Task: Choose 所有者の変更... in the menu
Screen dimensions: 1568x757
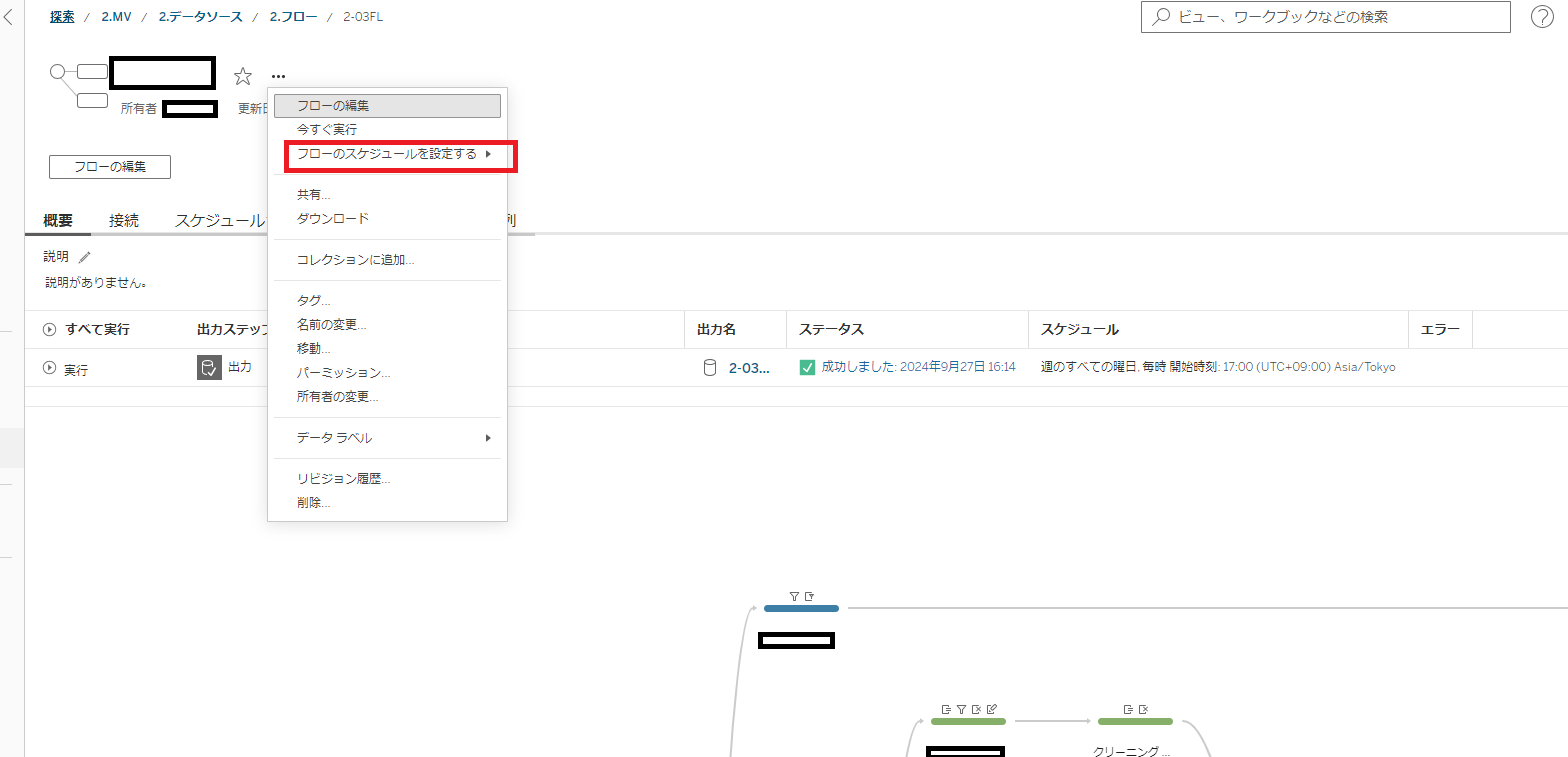Action: point(387,396)
